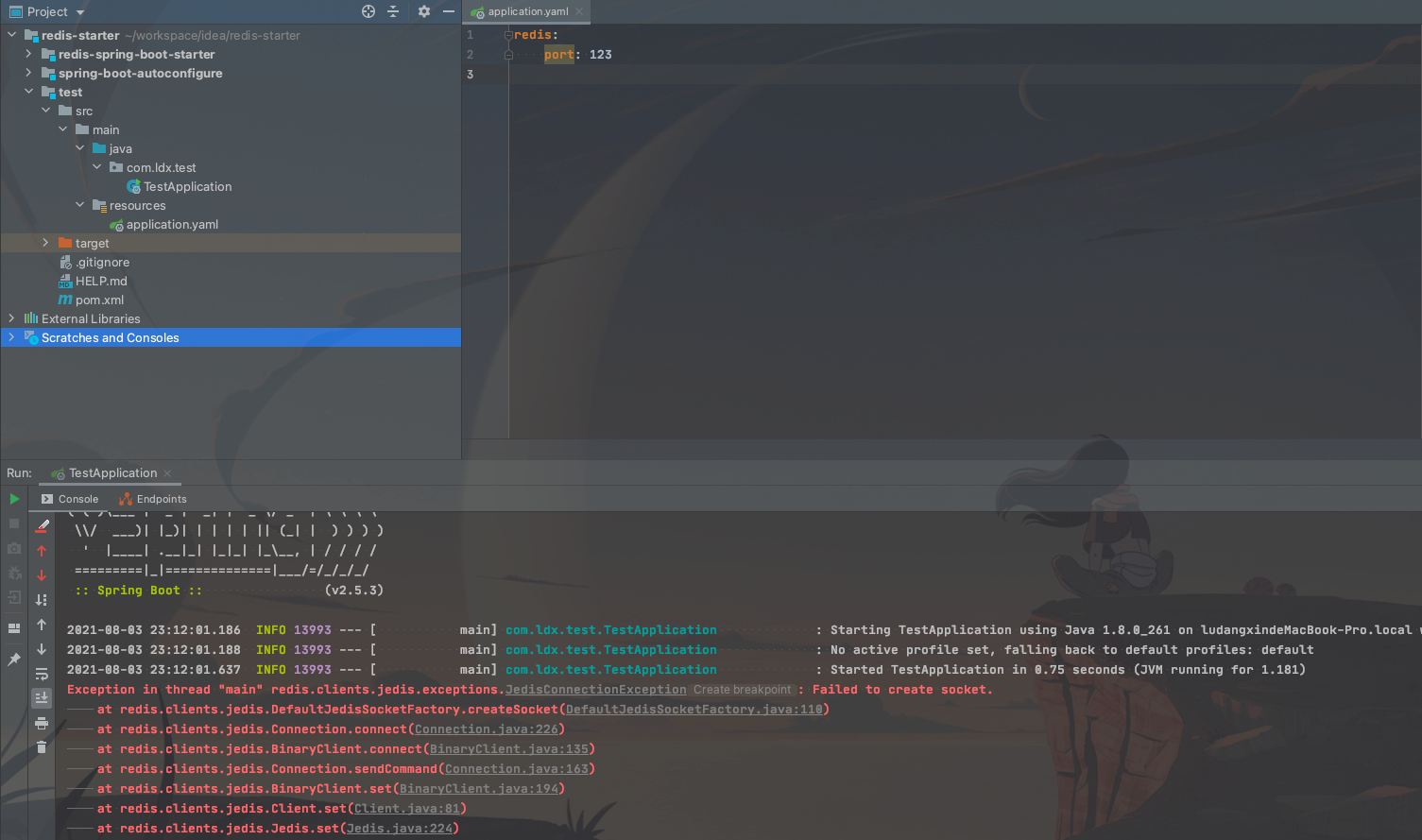The image size is (1422, 840).
Task: Select .gitignore file in project tree
Action: tap(103, 262)
